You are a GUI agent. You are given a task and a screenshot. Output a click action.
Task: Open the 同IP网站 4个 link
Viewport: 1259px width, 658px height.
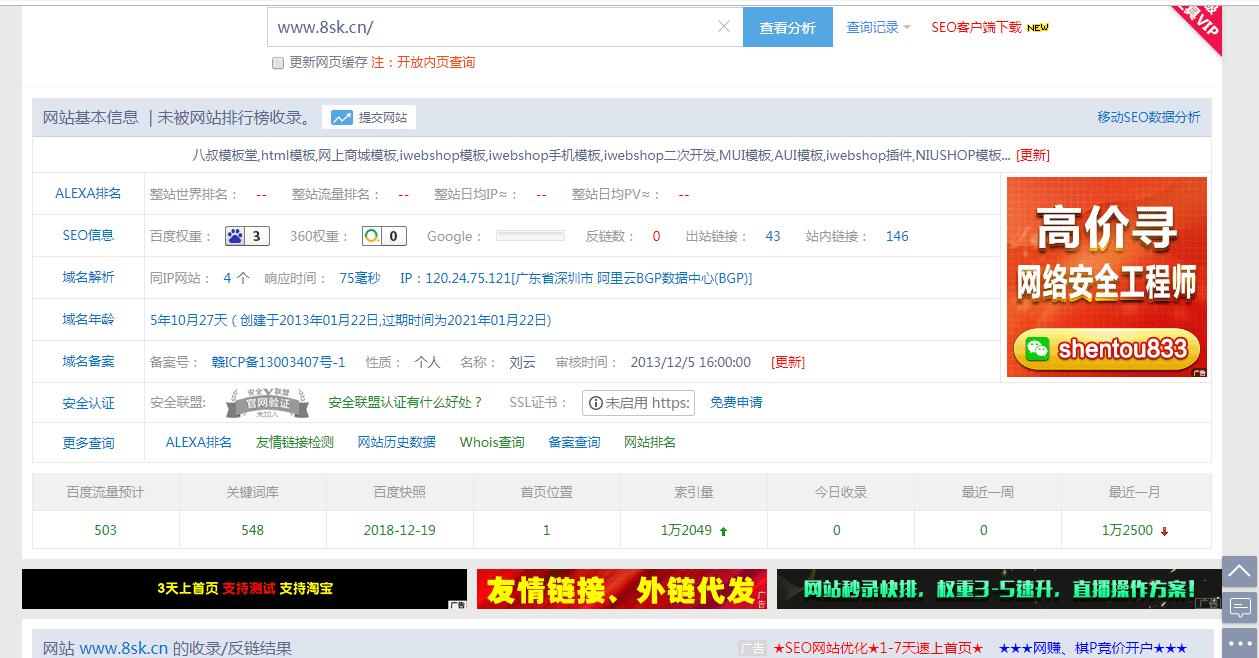[x=236, y=278]
